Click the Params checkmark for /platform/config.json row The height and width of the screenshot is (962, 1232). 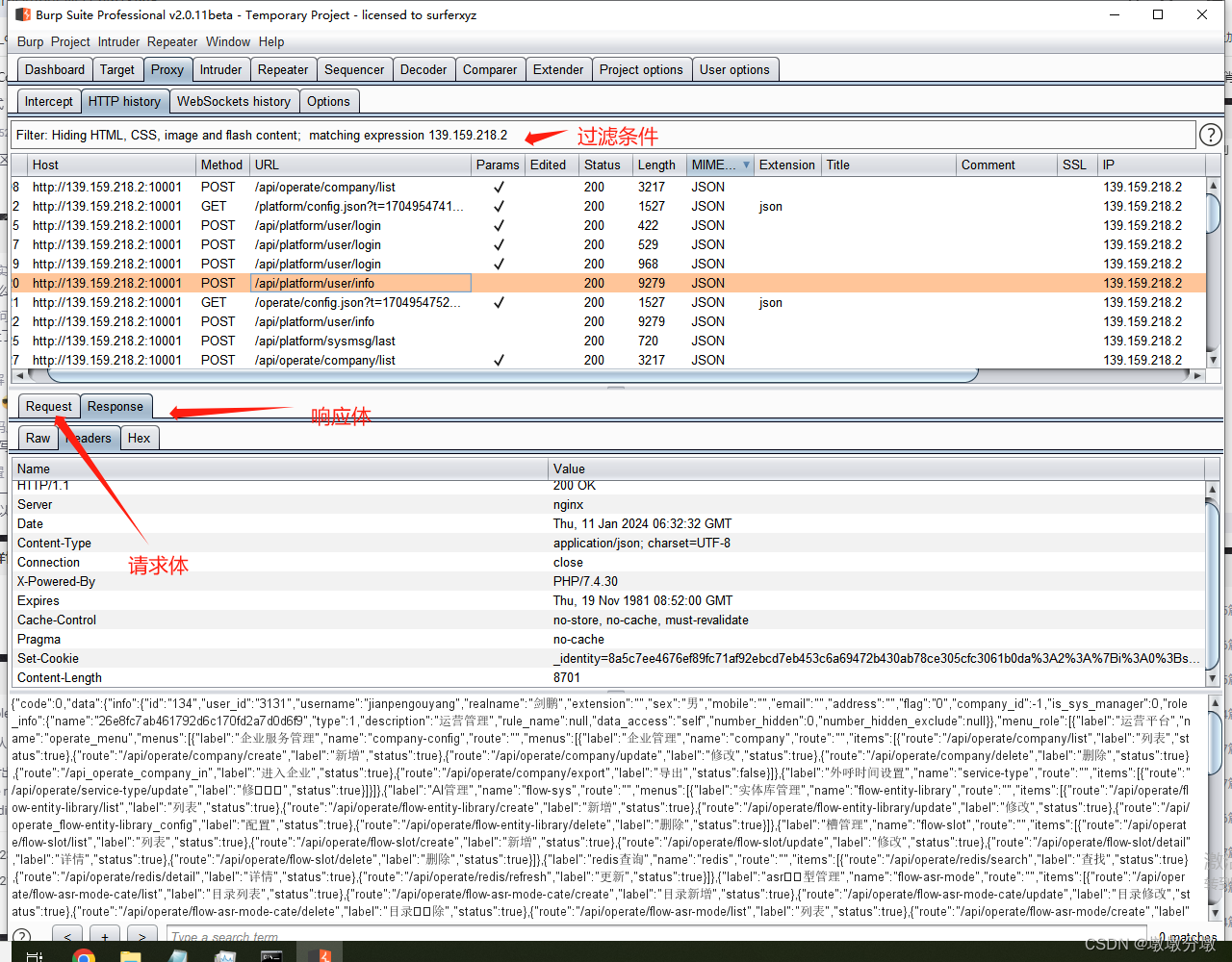[499, 206]
